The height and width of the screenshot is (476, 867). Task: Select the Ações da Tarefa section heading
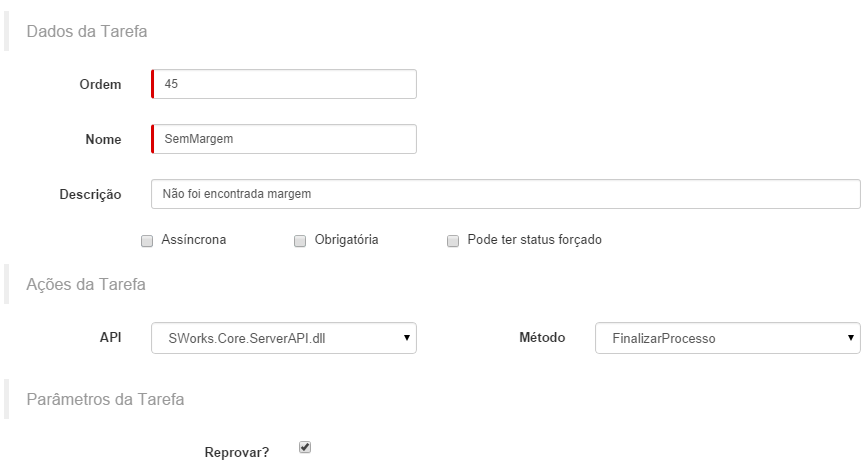86,284
